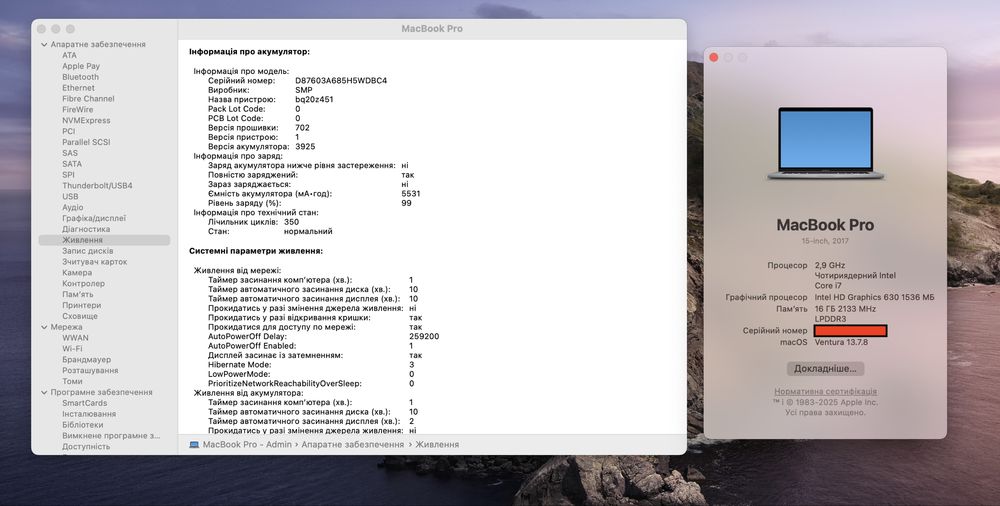This screenshot has width=1000, height=506.
Task: Click the Ventura 13.7.8 macOS version
Action: 841,343
